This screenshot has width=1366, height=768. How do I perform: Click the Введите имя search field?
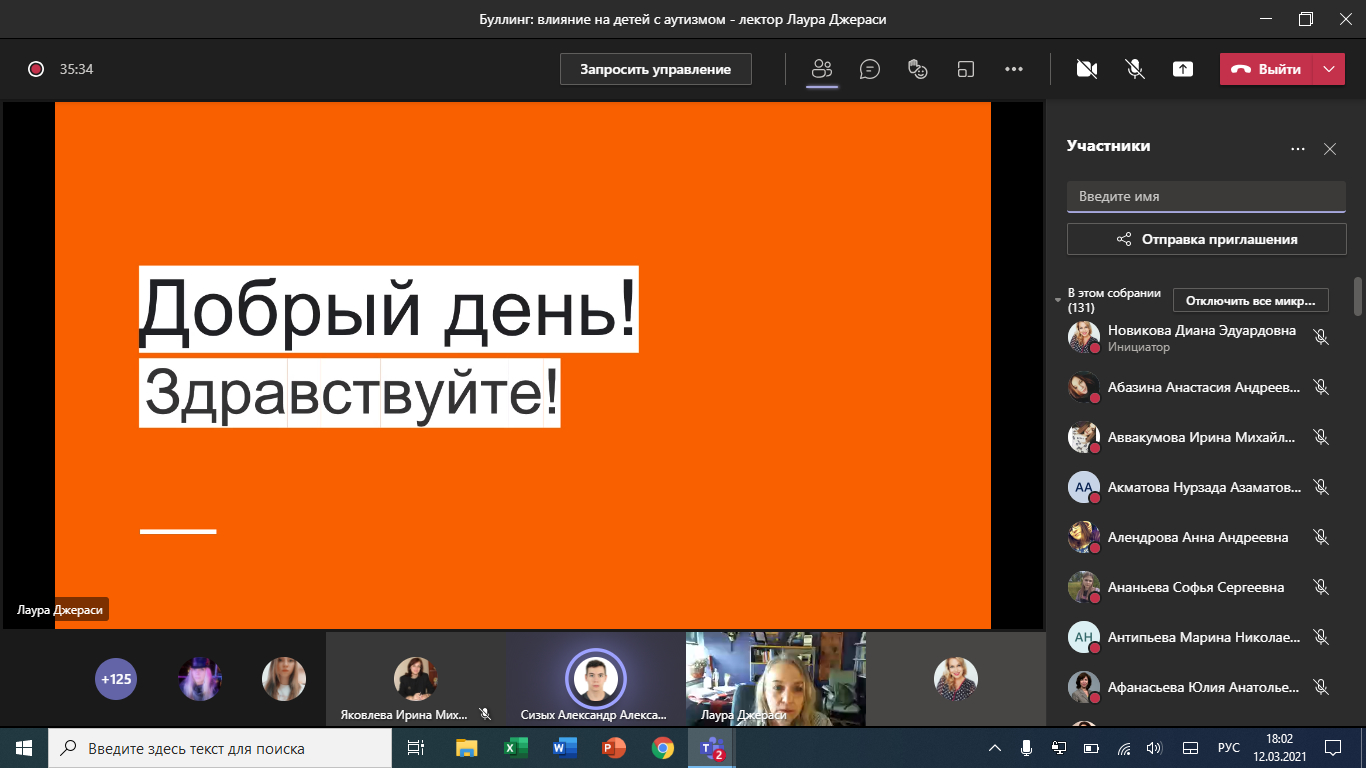click(1206, 197)
